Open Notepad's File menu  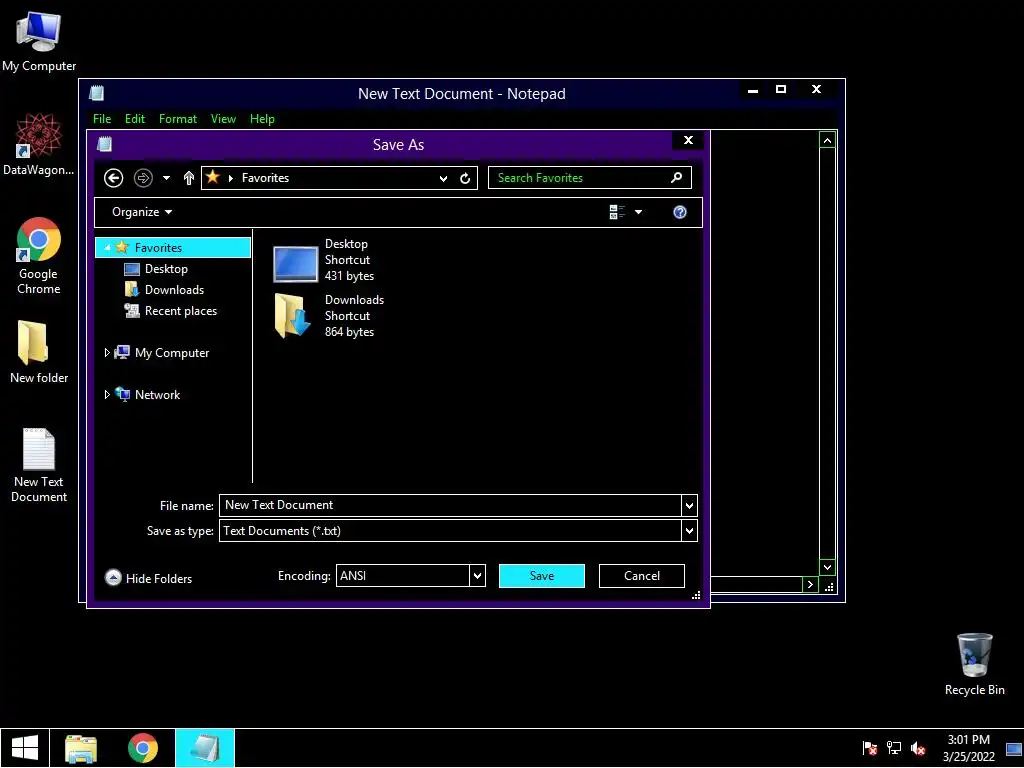(102, 119)
